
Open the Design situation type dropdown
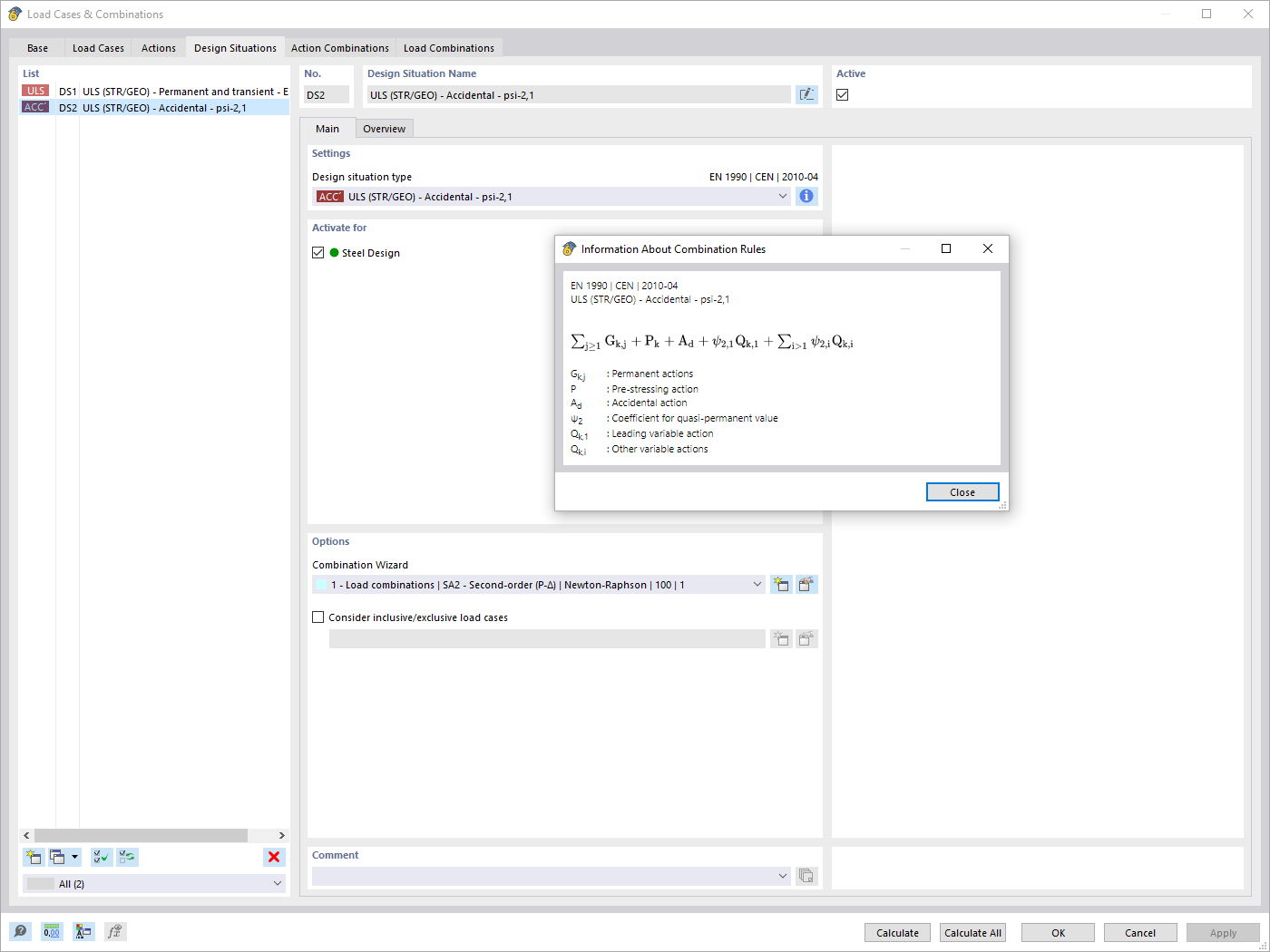(x=782, y=196)
